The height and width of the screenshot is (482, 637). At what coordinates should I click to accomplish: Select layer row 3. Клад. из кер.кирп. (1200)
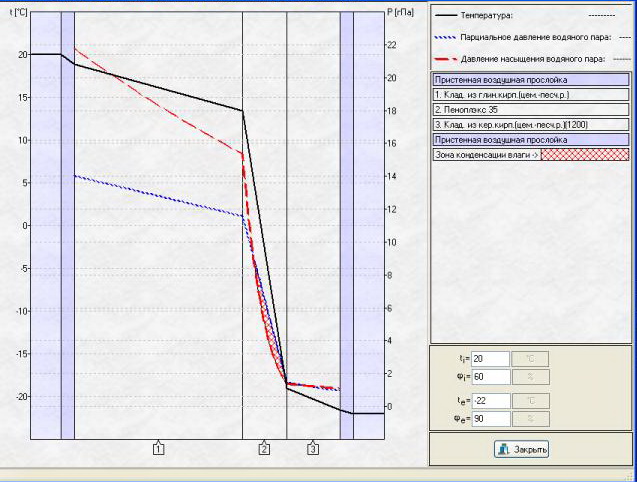point(531,125)
